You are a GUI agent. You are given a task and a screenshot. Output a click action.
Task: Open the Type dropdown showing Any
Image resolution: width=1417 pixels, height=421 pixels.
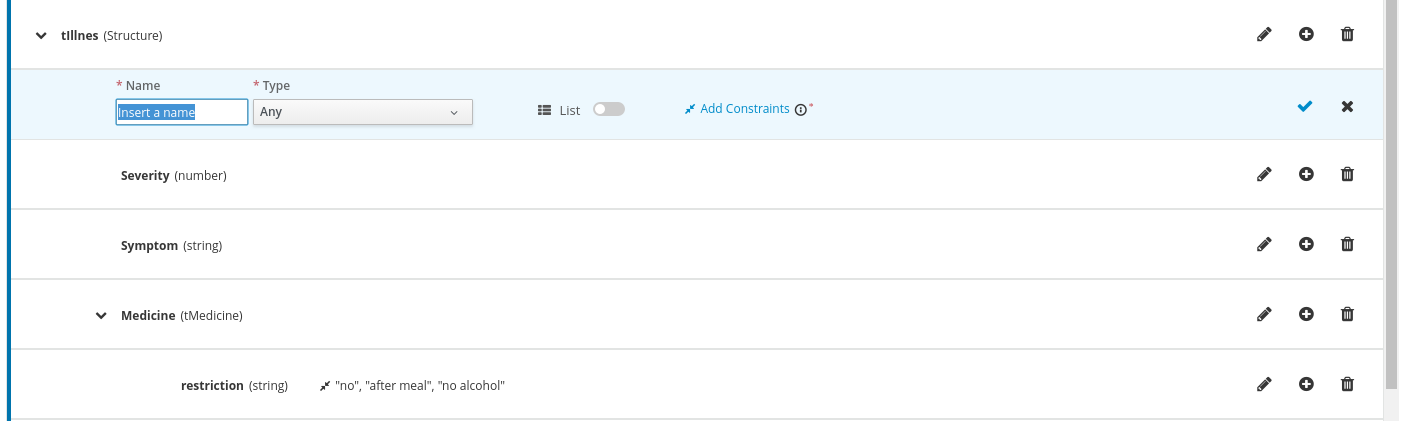(x=362, y=112)
